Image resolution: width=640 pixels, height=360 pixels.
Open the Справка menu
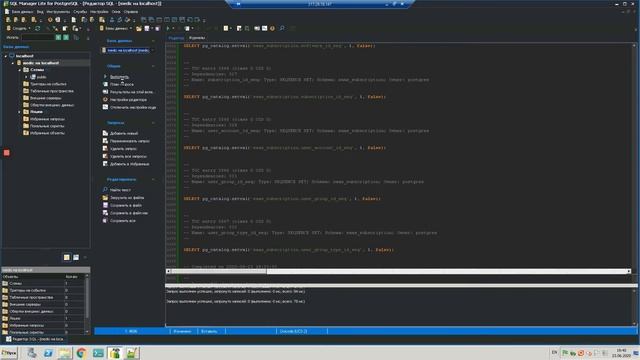[131, 12]
